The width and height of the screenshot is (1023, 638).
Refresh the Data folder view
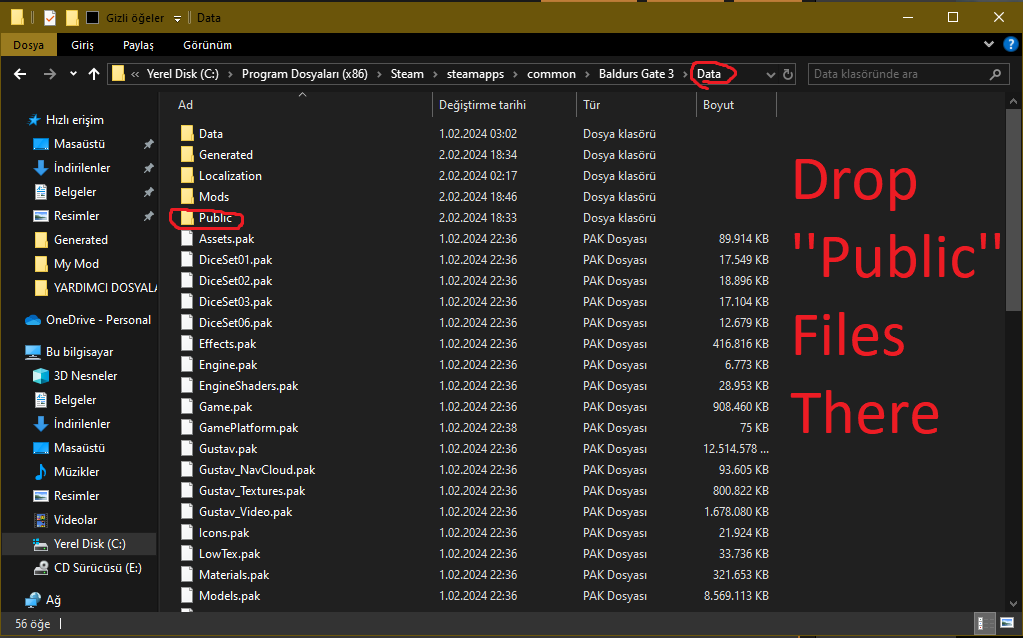(x=787, y=74)
